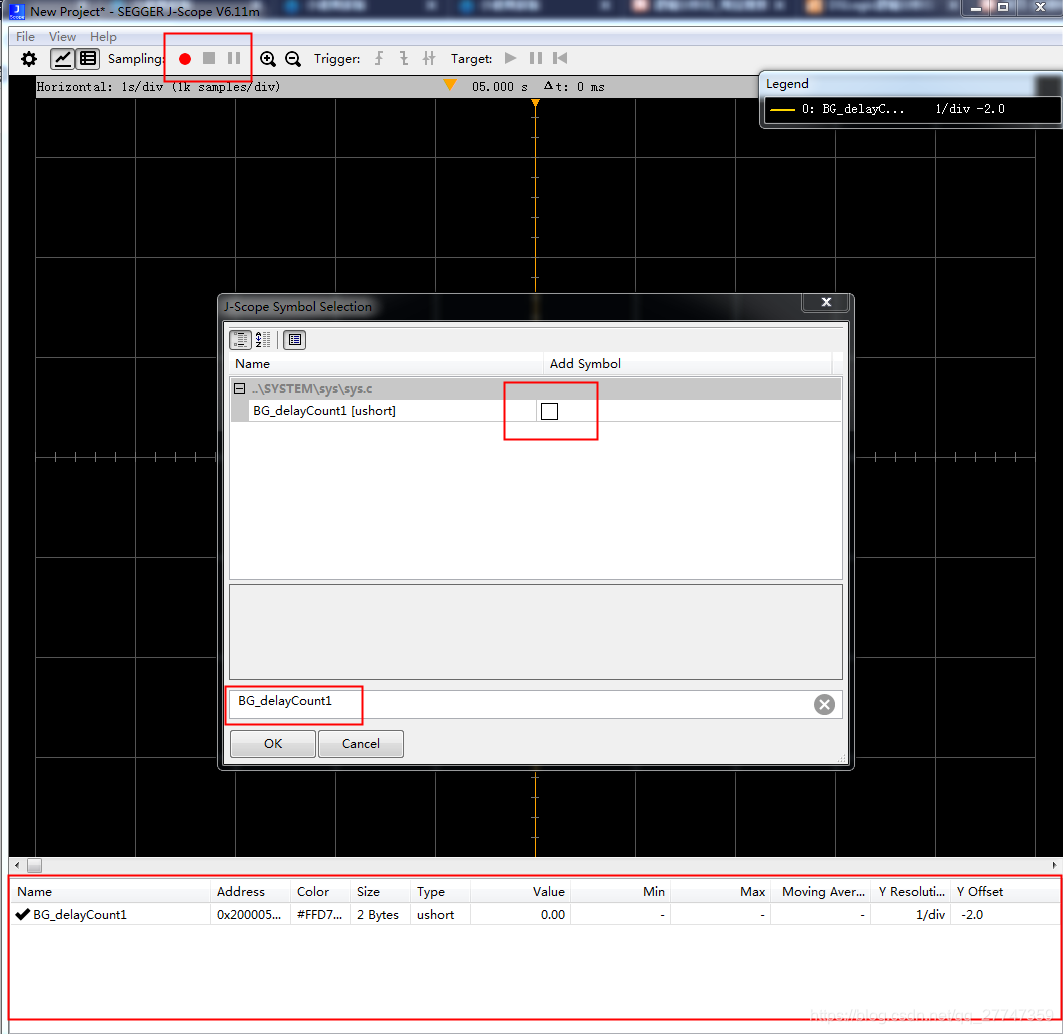Stop sampling using the stop icon
The height and width of the screenshot is (1034, 1063).
(x=208, y=58)
